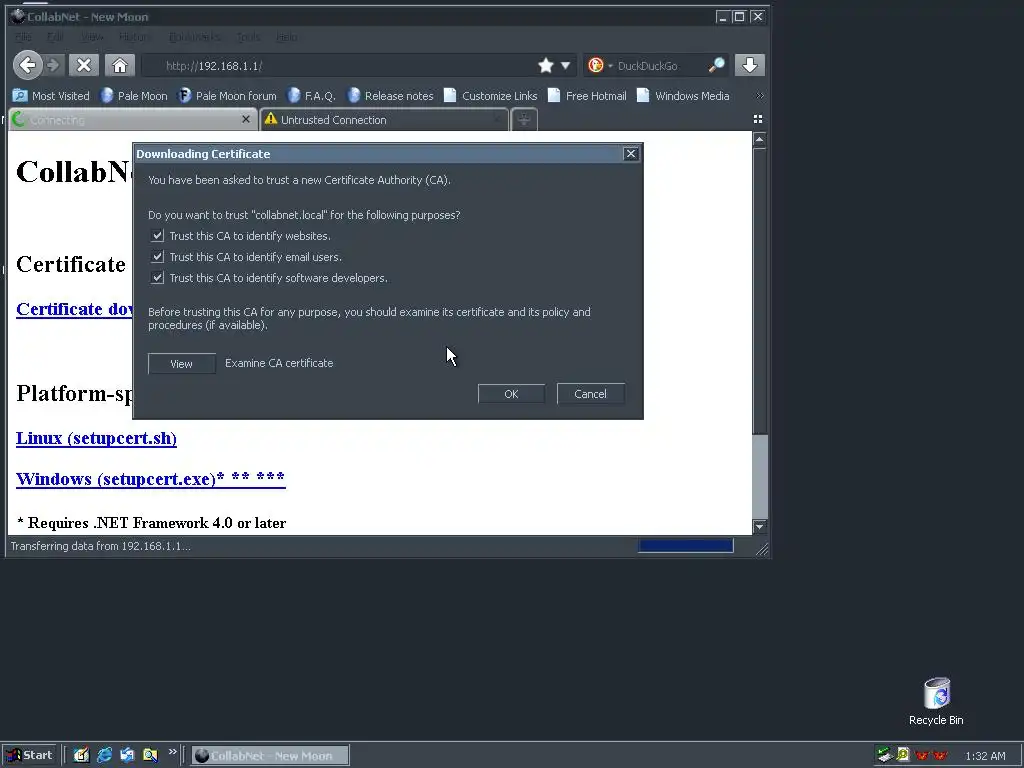Open the Pale Moon forum bookmark

pos(227,96)
